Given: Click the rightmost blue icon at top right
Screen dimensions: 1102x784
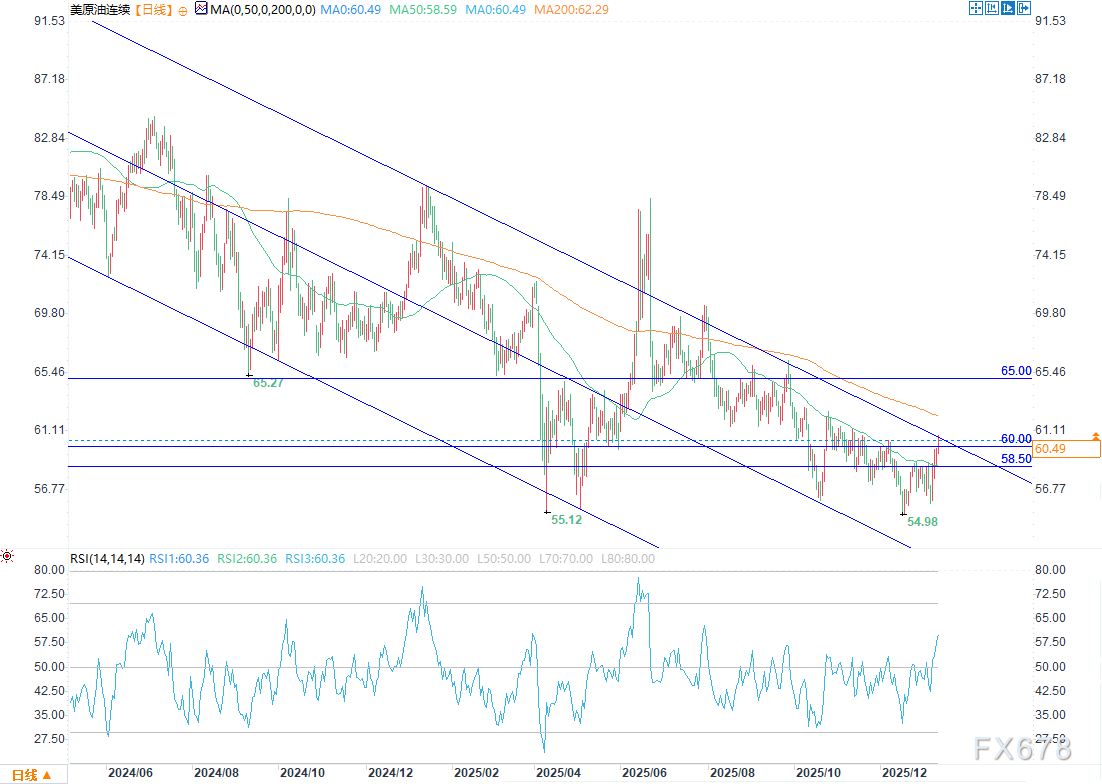Looking at the screenshot, I should tap(1023, 8).
